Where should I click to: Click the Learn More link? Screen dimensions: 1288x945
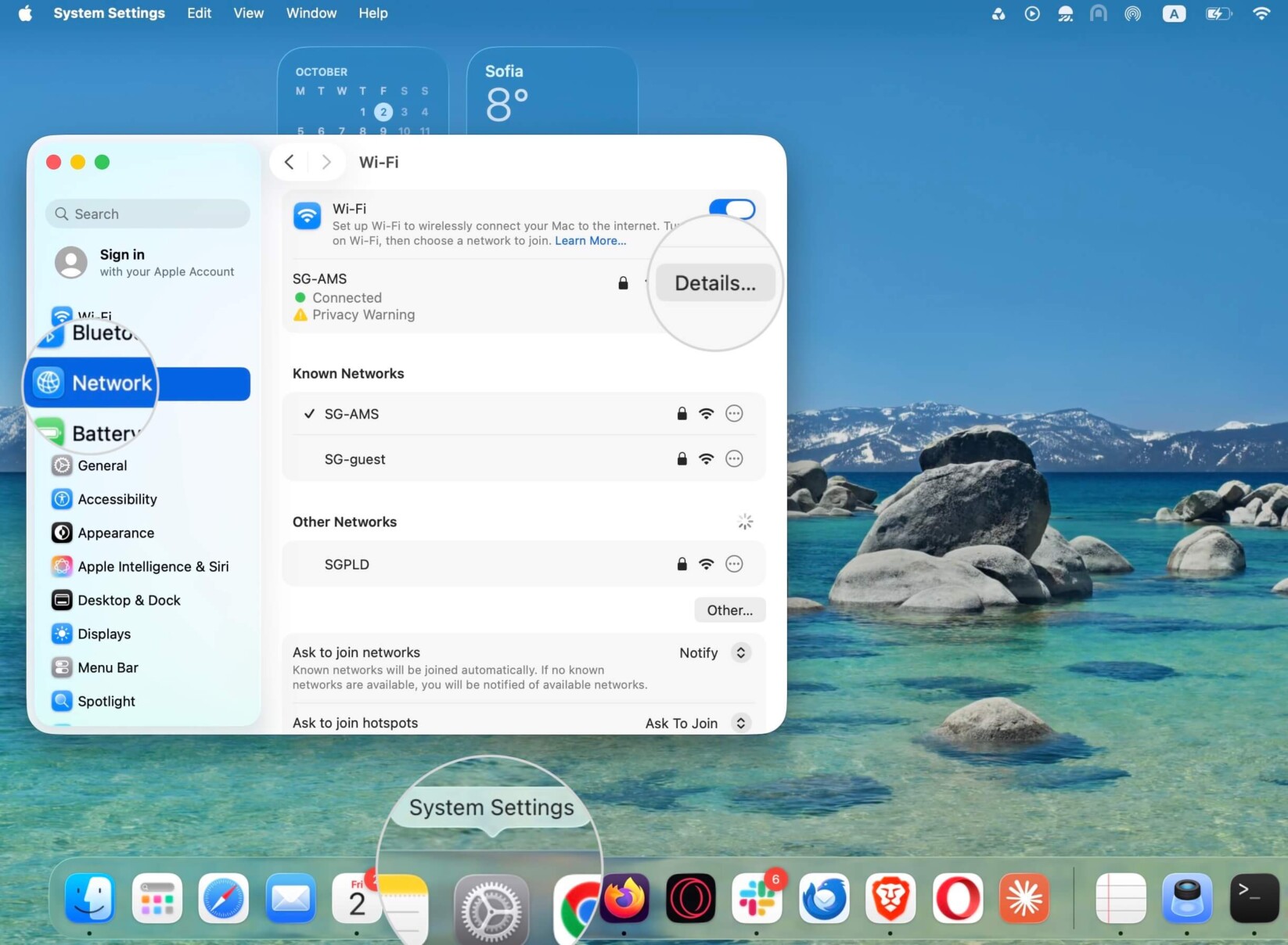(590, 241)
